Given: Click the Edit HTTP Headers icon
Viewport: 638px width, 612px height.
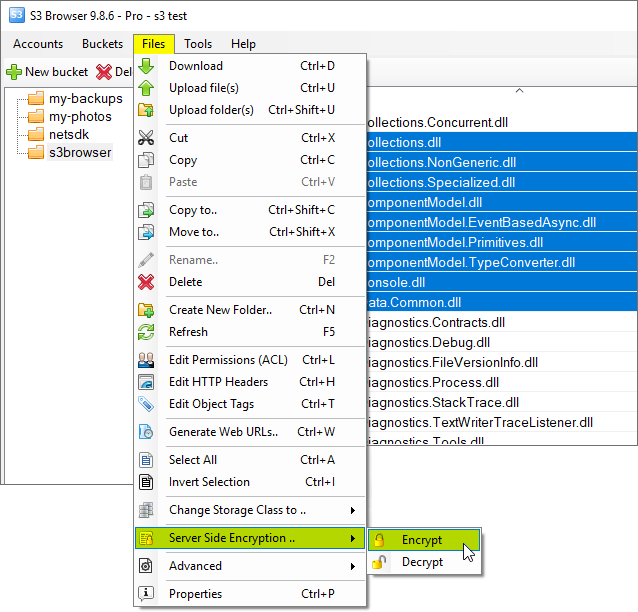Looking at the screenshot, I should 146,382.
